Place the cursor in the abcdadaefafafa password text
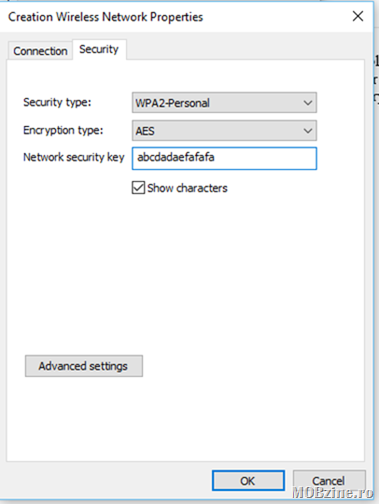Viewport: 379px width, 504px height. click(176, 157)
